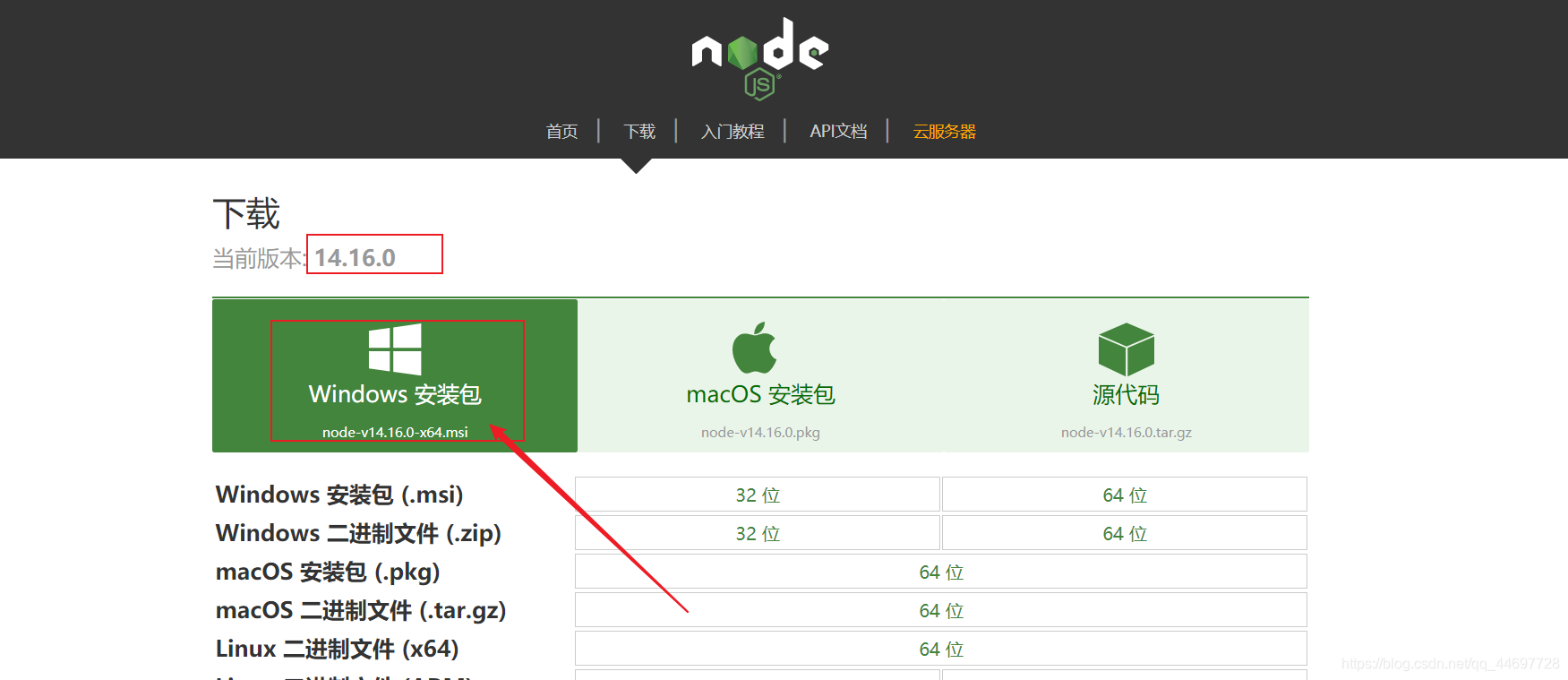Select 64 位 for Linux 二进制文件 (x64)
The height and width of the screenshot is (680, 1568).
pos(941,649)
